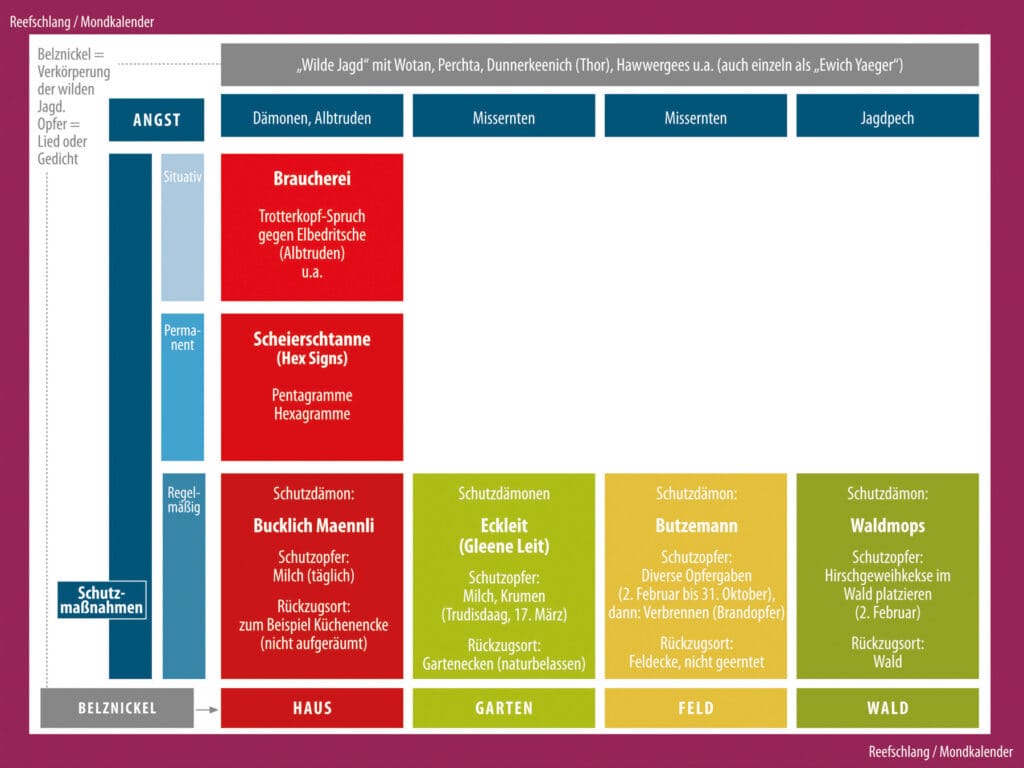Select the Scheierschtanne (Hex Signs) box
This screenshot has height=768, width=1024.
click(312, 387)
